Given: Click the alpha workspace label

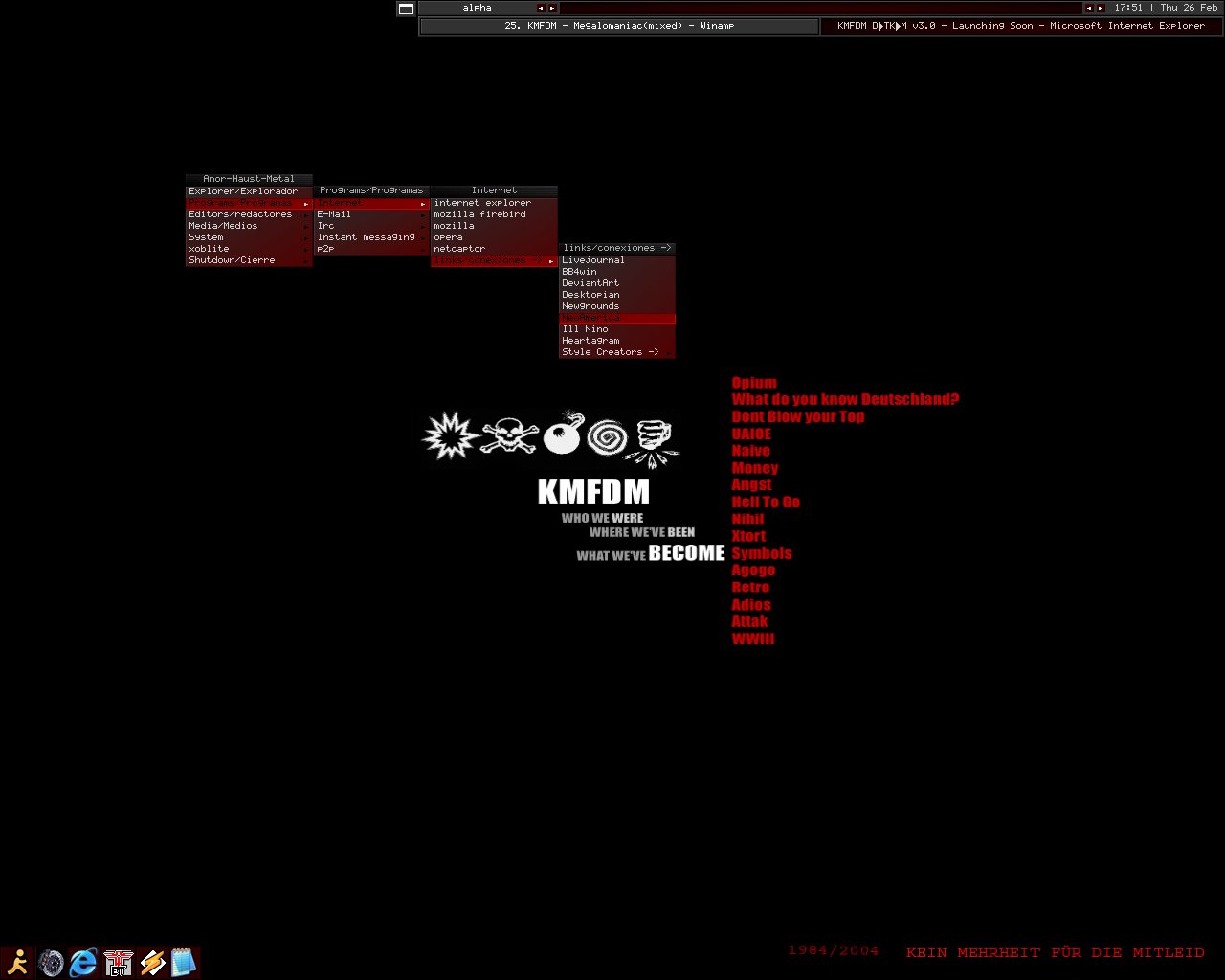Looking at the screenshot, I should (477, 8).
